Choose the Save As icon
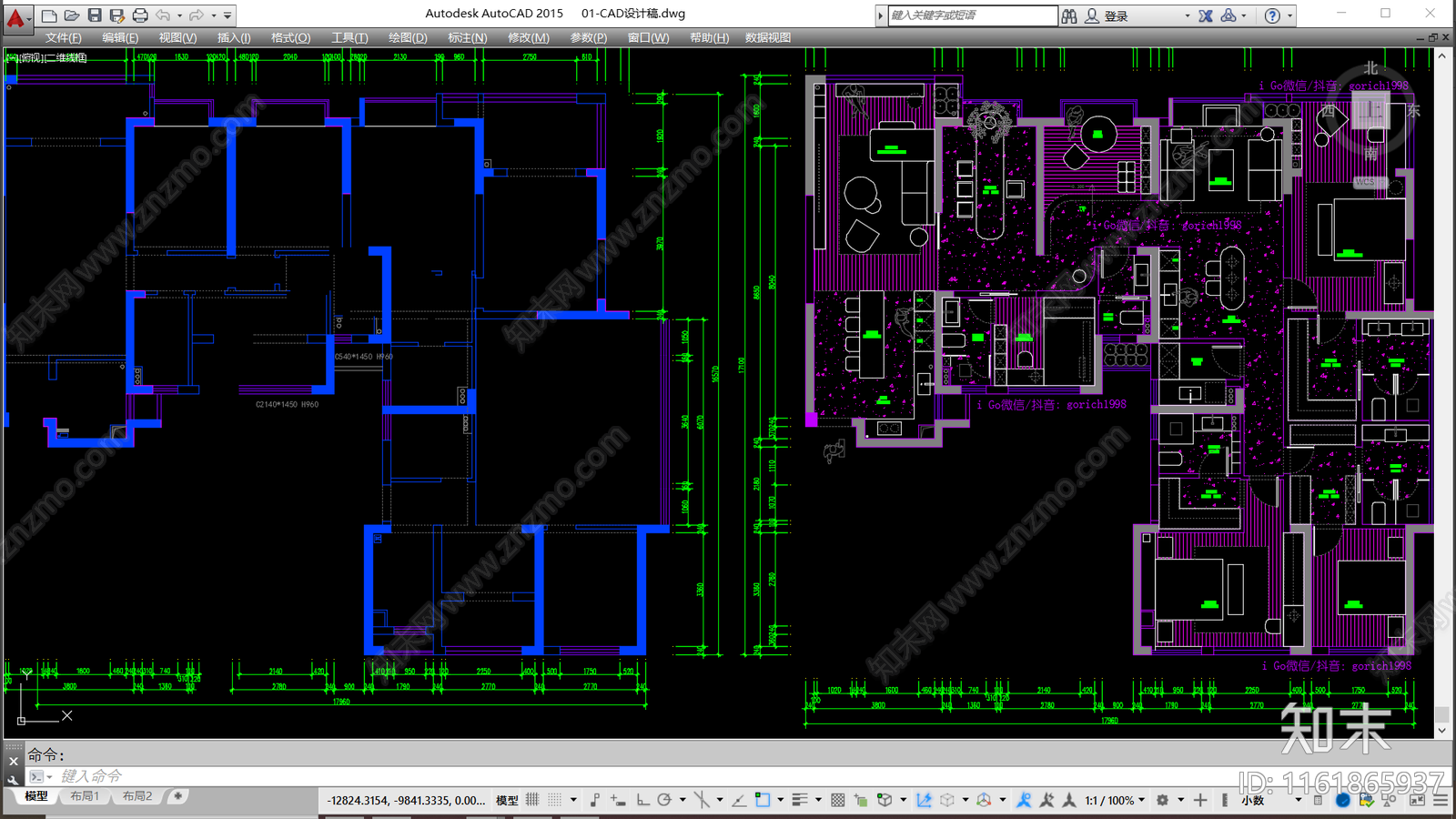Image resolution: width=1456 pixels, height=819 pixels. [116, 15]
